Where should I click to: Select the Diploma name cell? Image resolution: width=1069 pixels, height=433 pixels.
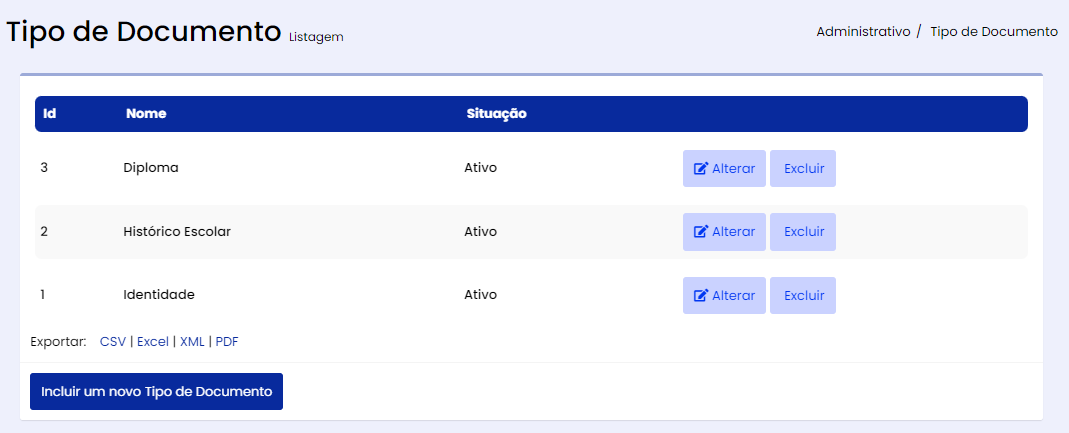150,168
